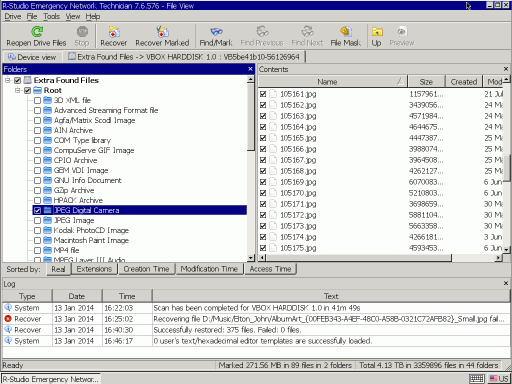Close the Contents panel
This screenshot has width=512, height=384.
click(x=506, y=69)
